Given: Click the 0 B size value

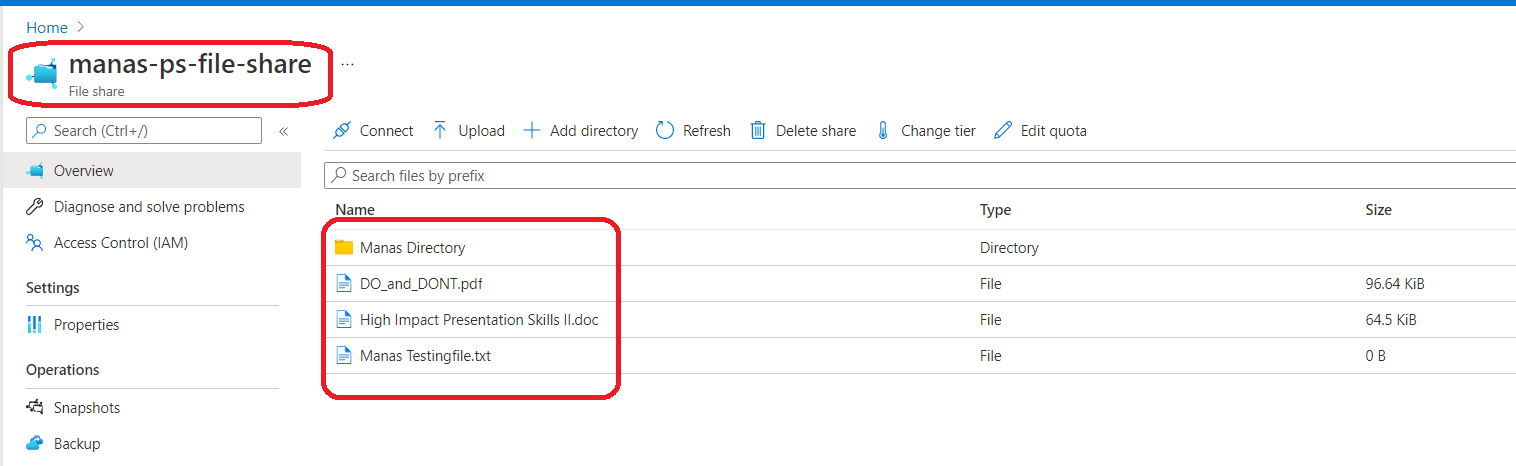Looking at the screenshot, I should pyautogui.click(x=1375, y=356).
